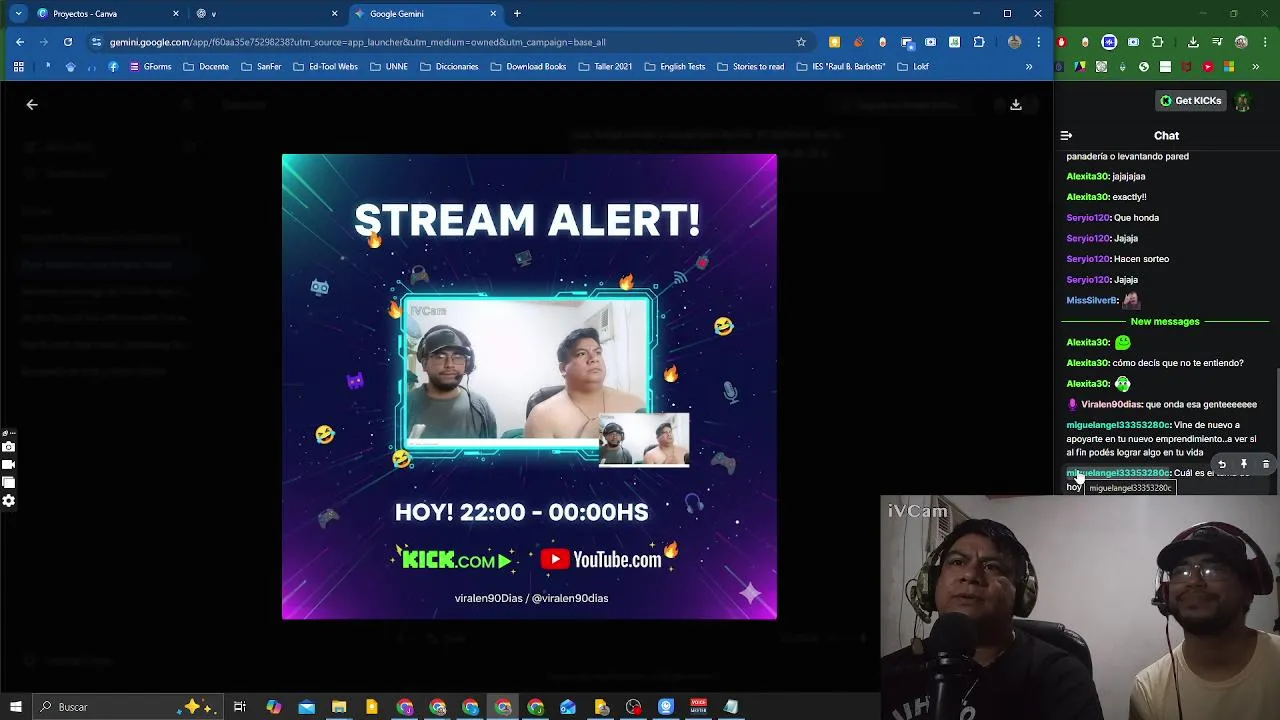
Task: Click reply icon on hovered chat message
Action: pos(1222,464)
